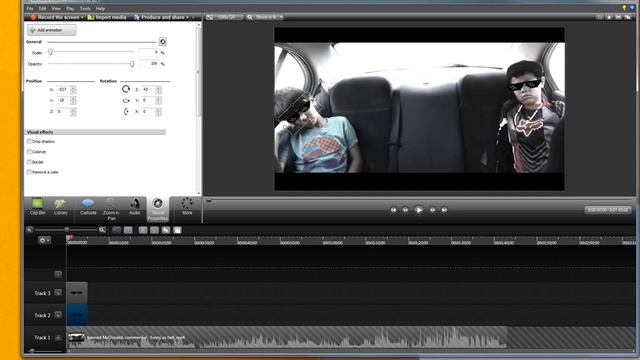Enable Colorize checkbox
The width and height of the screenshot is (640, 360).
[x=29, y=151]
